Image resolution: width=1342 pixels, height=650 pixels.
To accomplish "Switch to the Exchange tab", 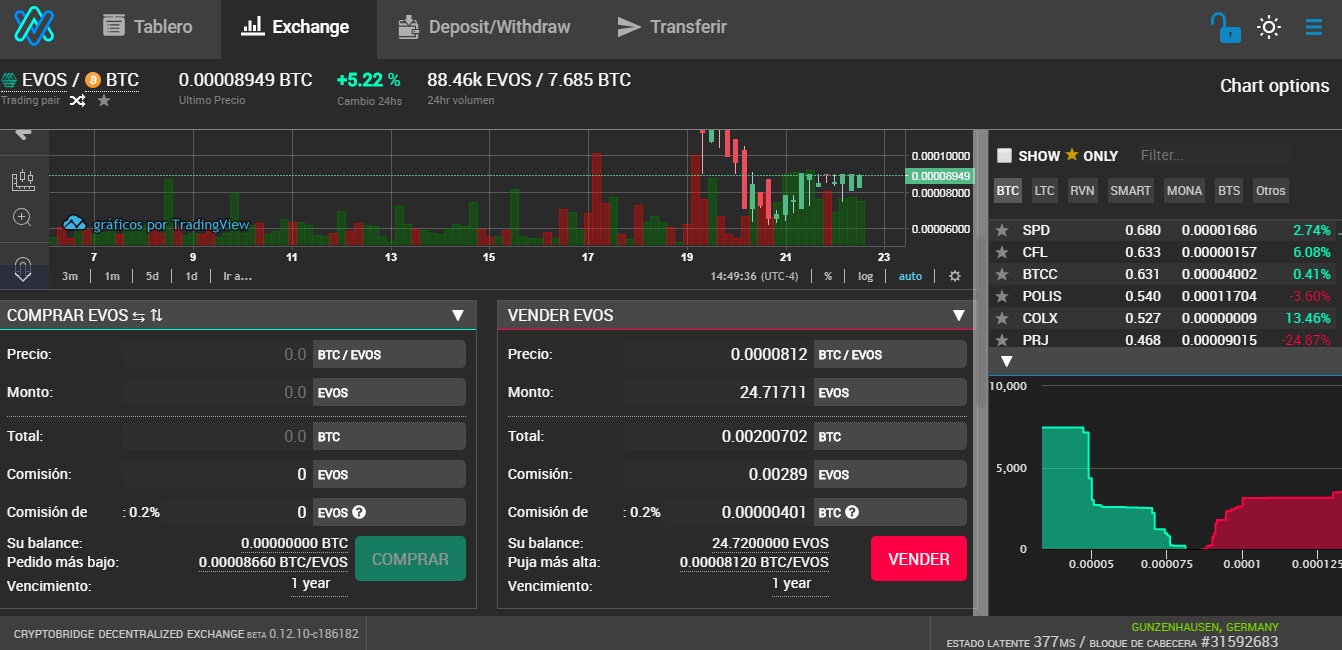I will (296, 27).
